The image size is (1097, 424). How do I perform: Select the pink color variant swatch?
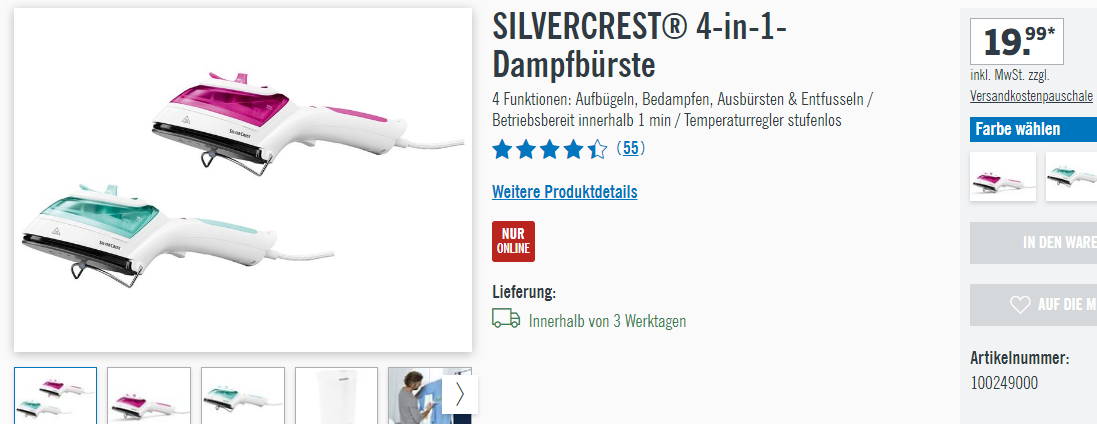[1003, 176]
